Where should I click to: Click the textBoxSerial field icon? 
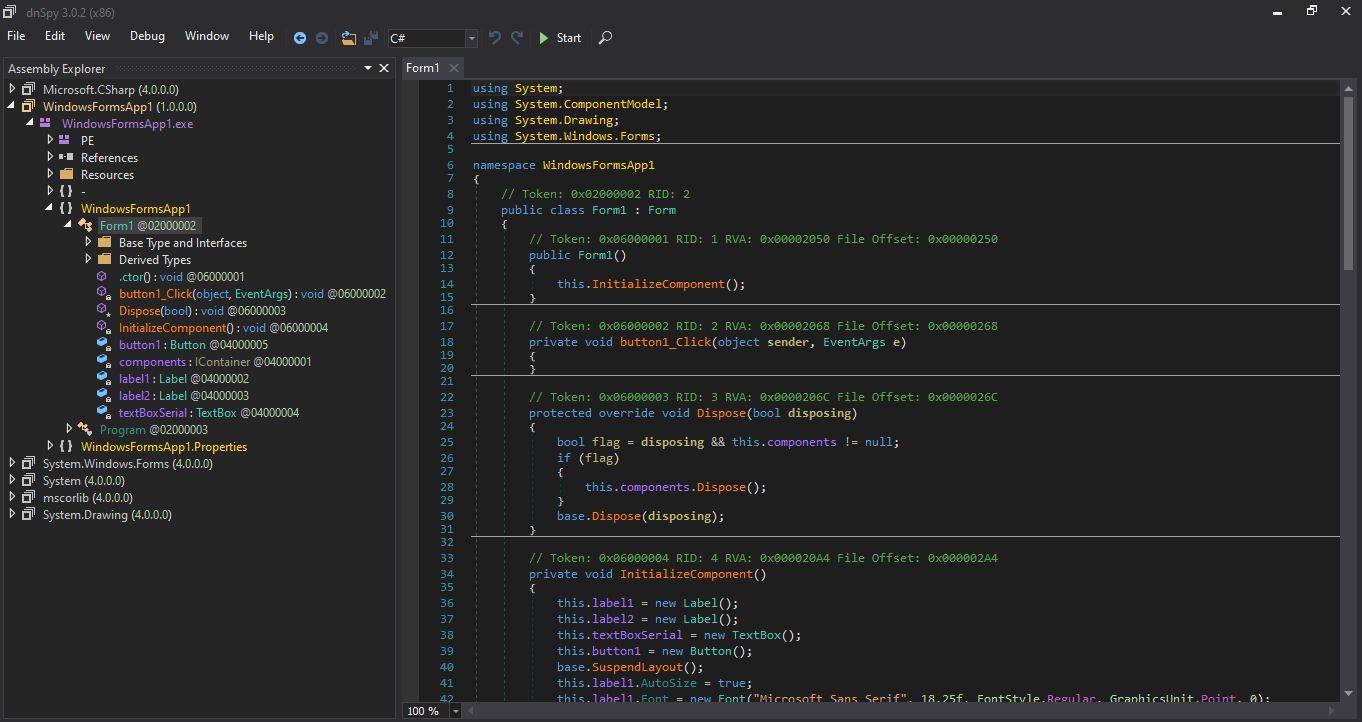coord(103,413)
